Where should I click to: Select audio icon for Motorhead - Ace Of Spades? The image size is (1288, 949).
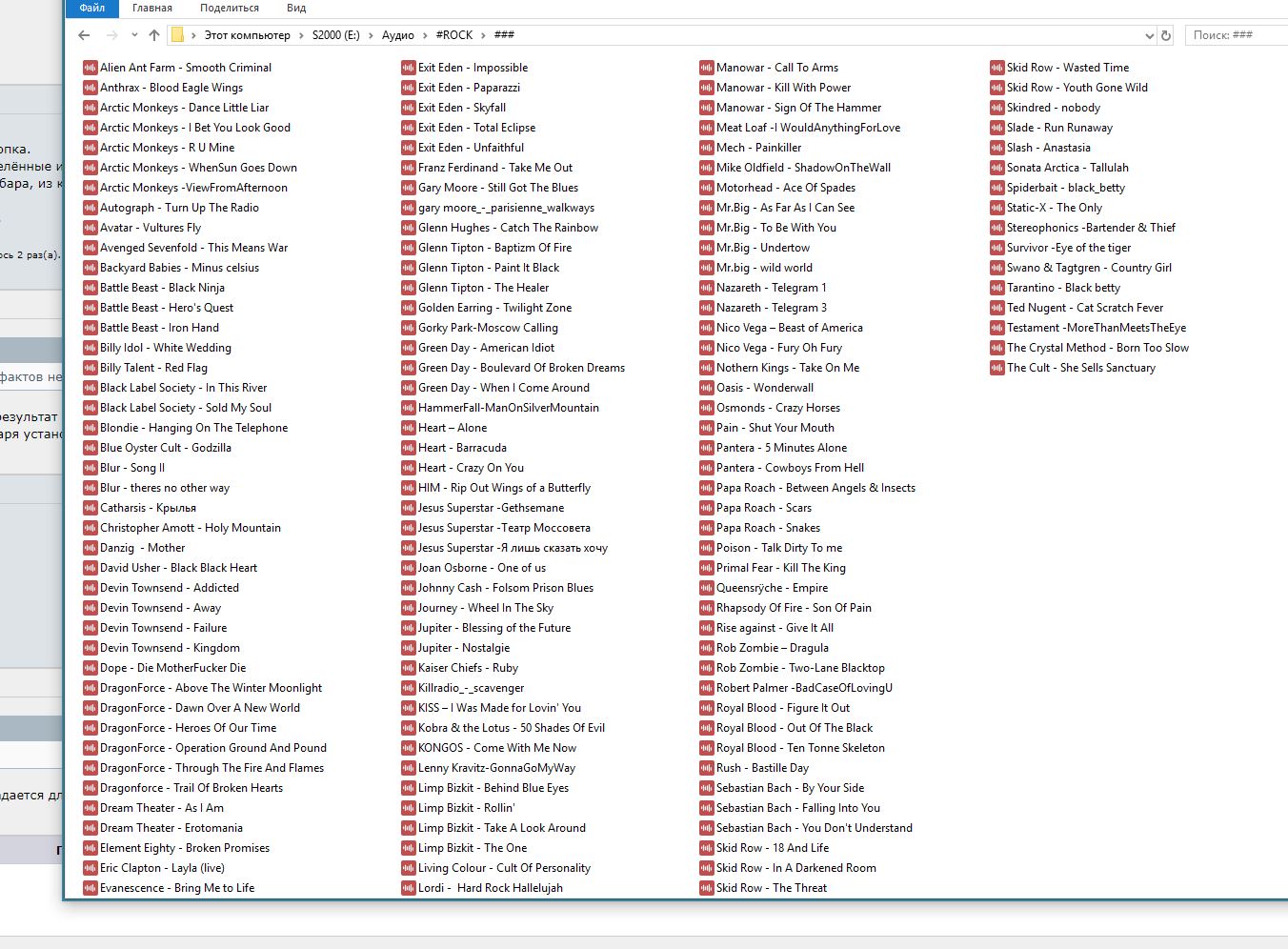click(707, 188)
